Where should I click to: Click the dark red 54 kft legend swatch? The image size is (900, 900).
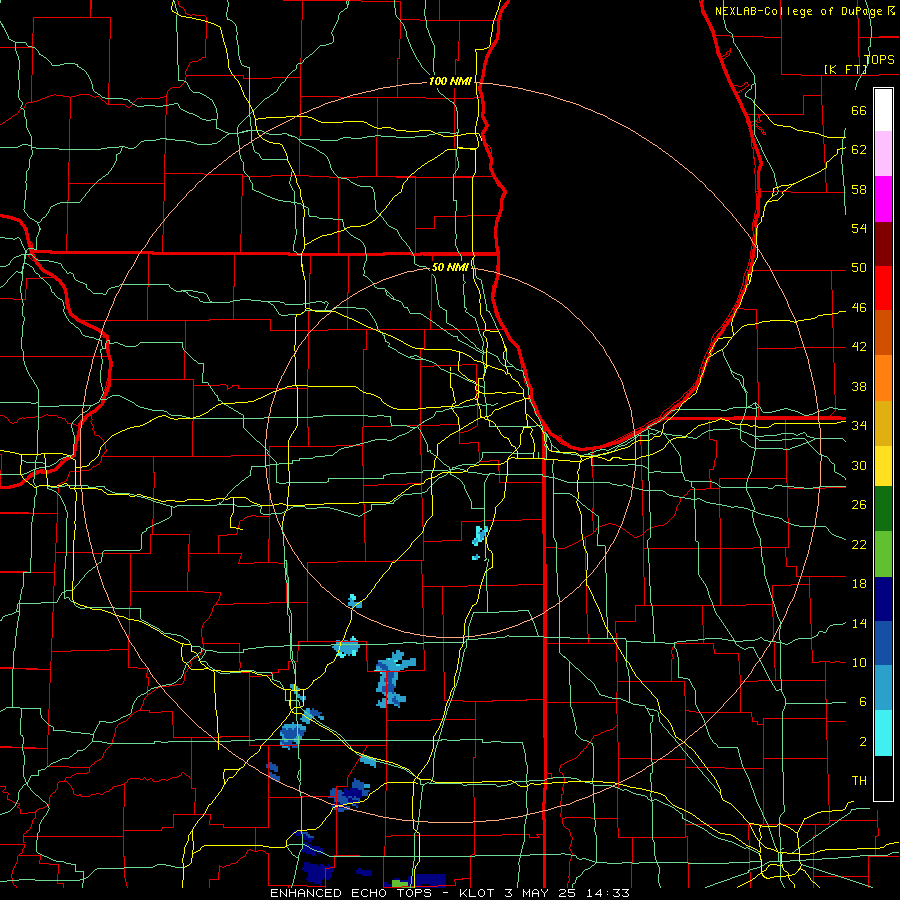point(883,243)
